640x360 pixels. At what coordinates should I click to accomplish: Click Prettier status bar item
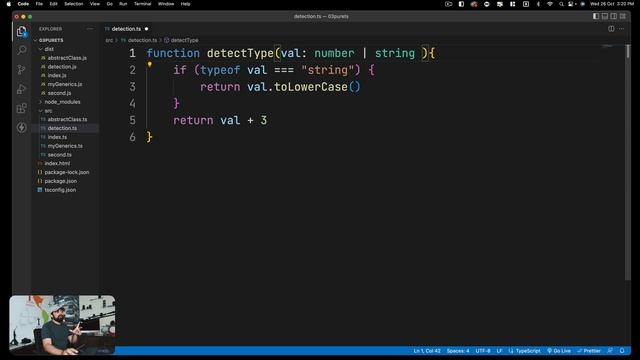[x=589, y=351]
